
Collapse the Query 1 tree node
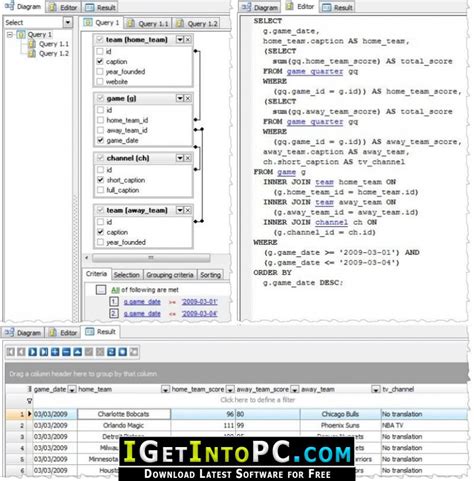tap(10, 34)
